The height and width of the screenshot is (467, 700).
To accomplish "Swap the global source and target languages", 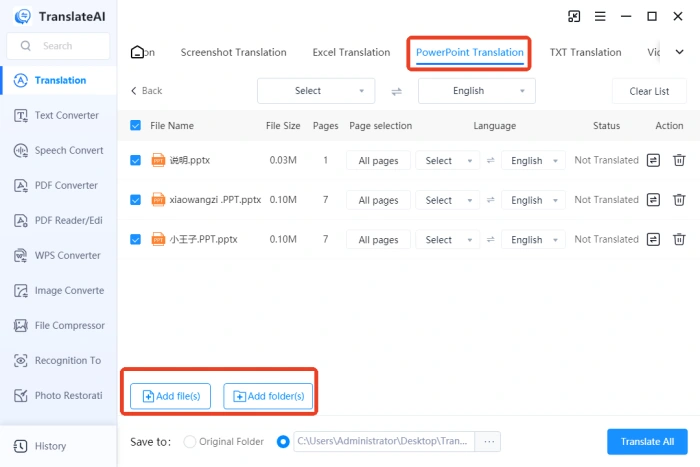I will (396, 92).
